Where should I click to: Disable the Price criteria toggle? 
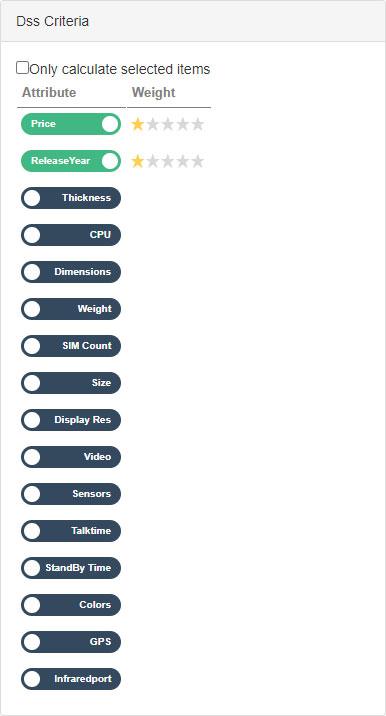pos(71,124)
